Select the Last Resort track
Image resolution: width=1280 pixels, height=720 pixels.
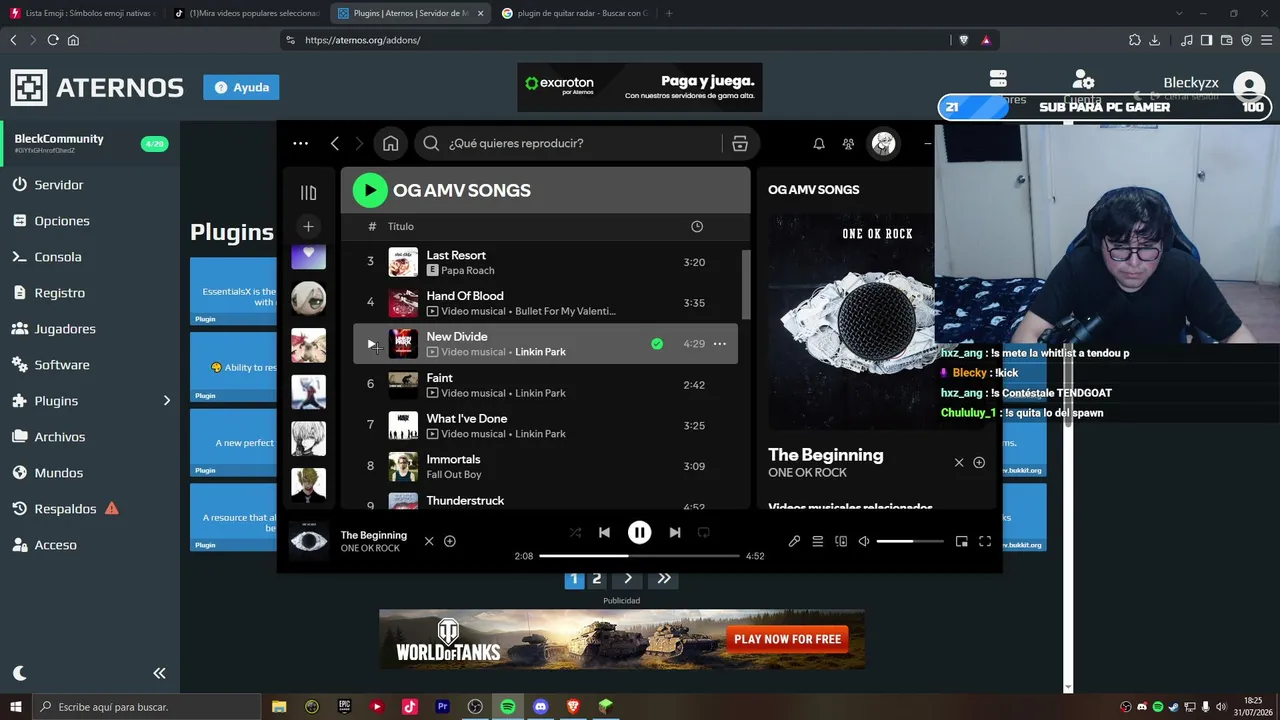545,262
